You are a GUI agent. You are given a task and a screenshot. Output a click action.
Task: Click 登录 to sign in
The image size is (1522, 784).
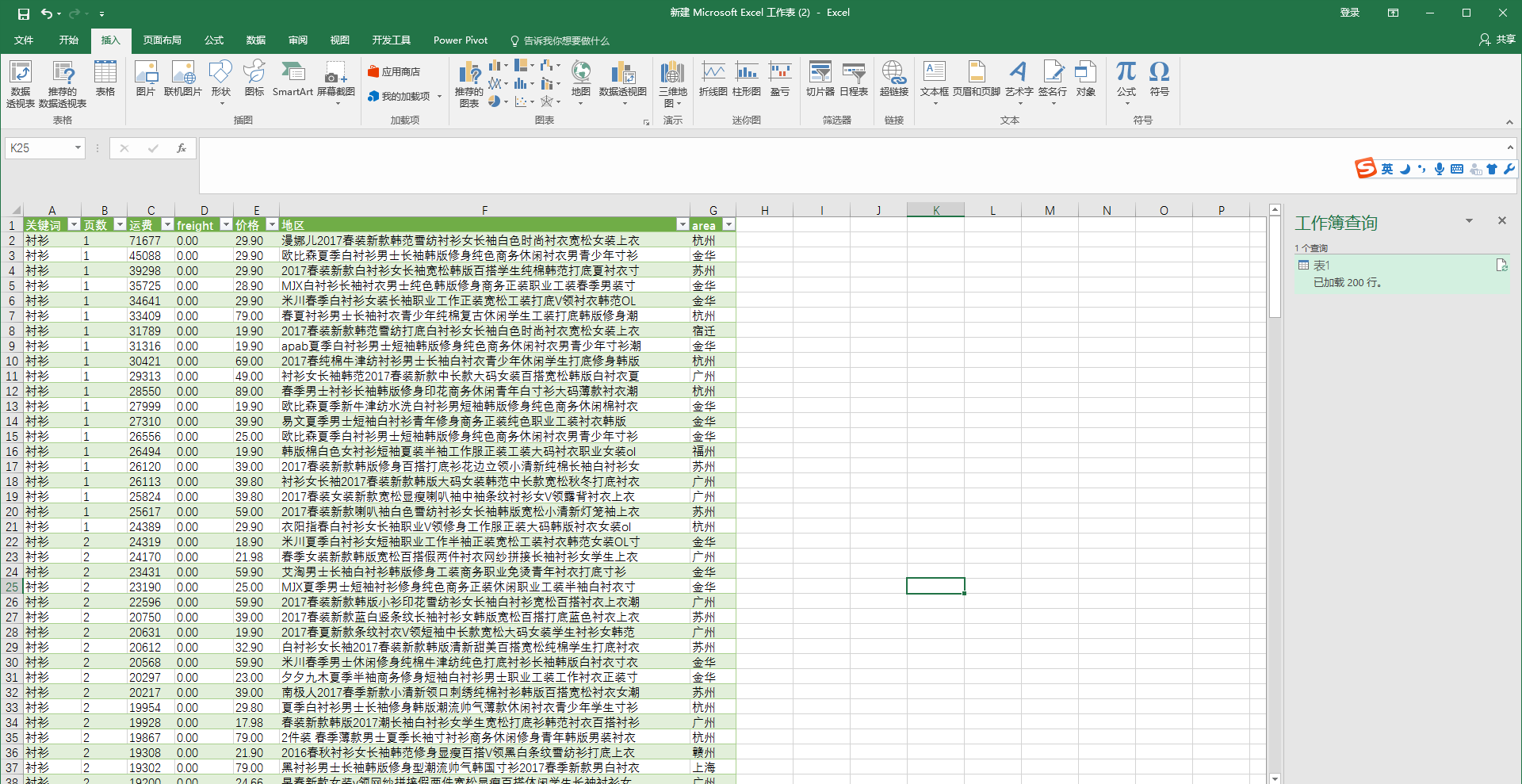[1350, 13]
